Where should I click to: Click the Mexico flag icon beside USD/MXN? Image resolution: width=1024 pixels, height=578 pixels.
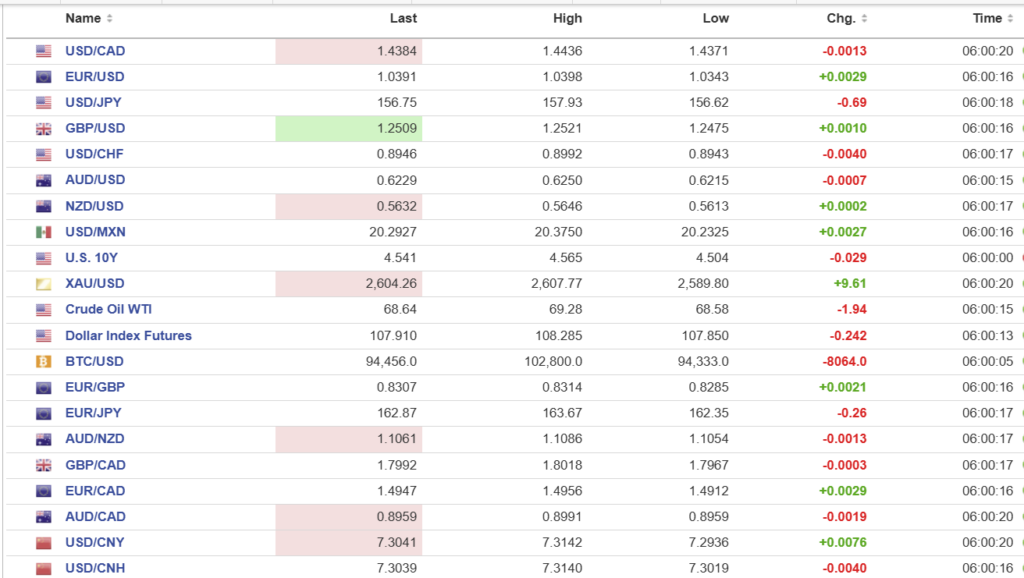tap(43, 232)
